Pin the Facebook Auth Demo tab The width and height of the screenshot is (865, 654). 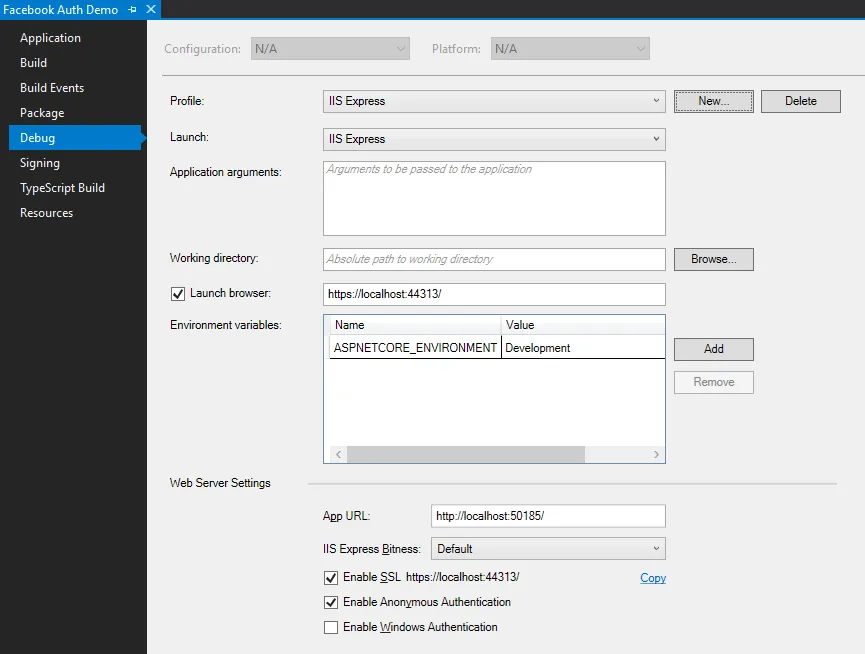(132, 9)
